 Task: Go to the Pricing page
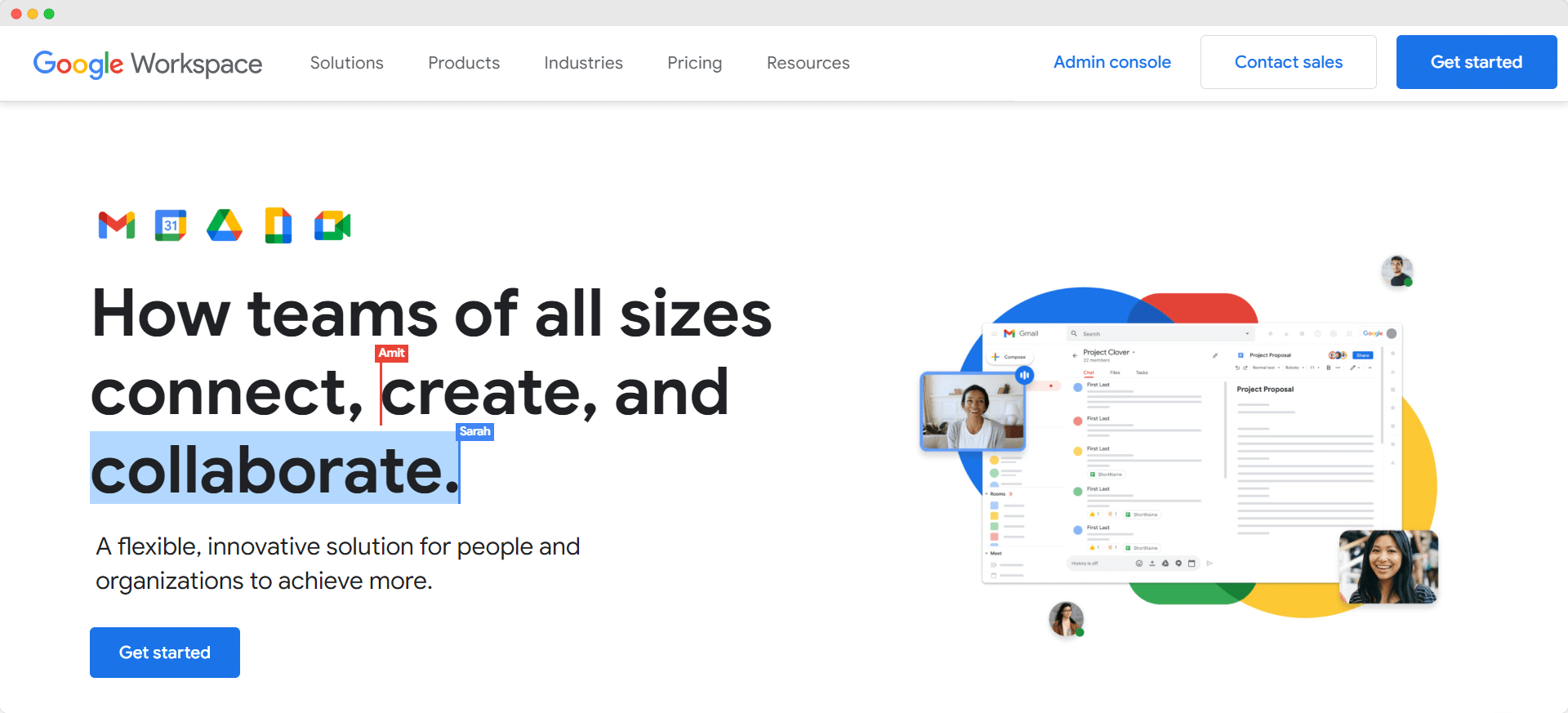pyautogui.click(x=694, y=63)
